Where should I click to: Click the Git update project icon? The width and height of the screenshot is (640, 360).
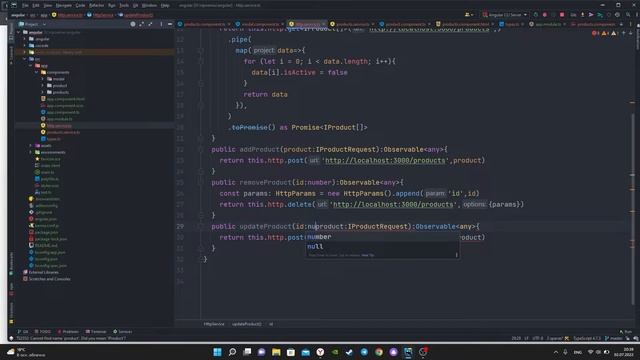pyautogui.click(x=582, y=15)
